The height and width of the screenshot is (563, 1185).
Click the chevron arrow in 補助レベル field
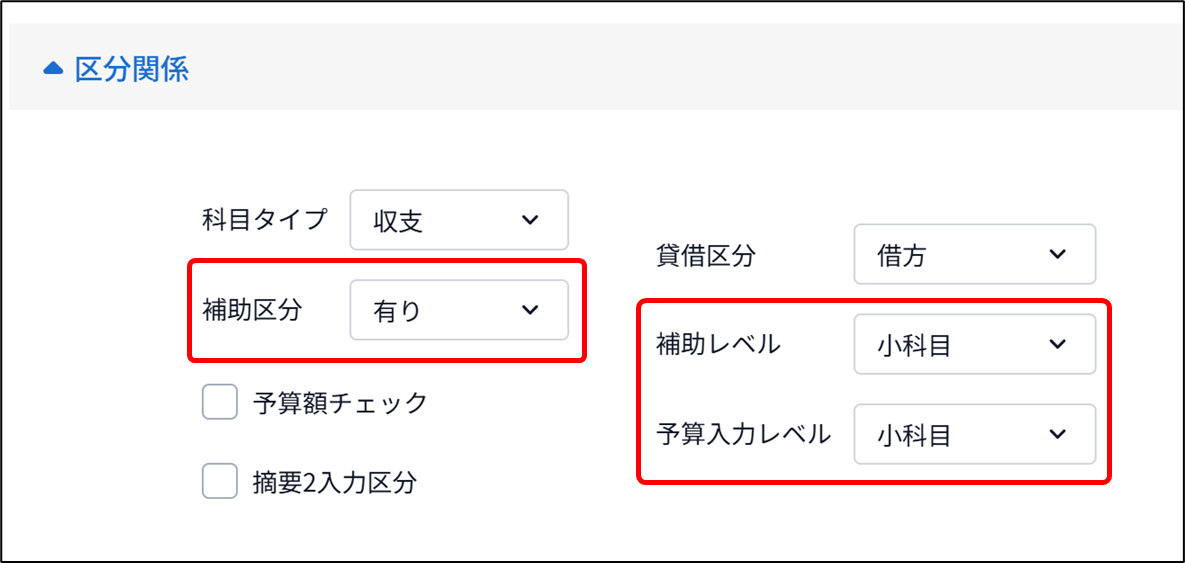point(1057,344)
